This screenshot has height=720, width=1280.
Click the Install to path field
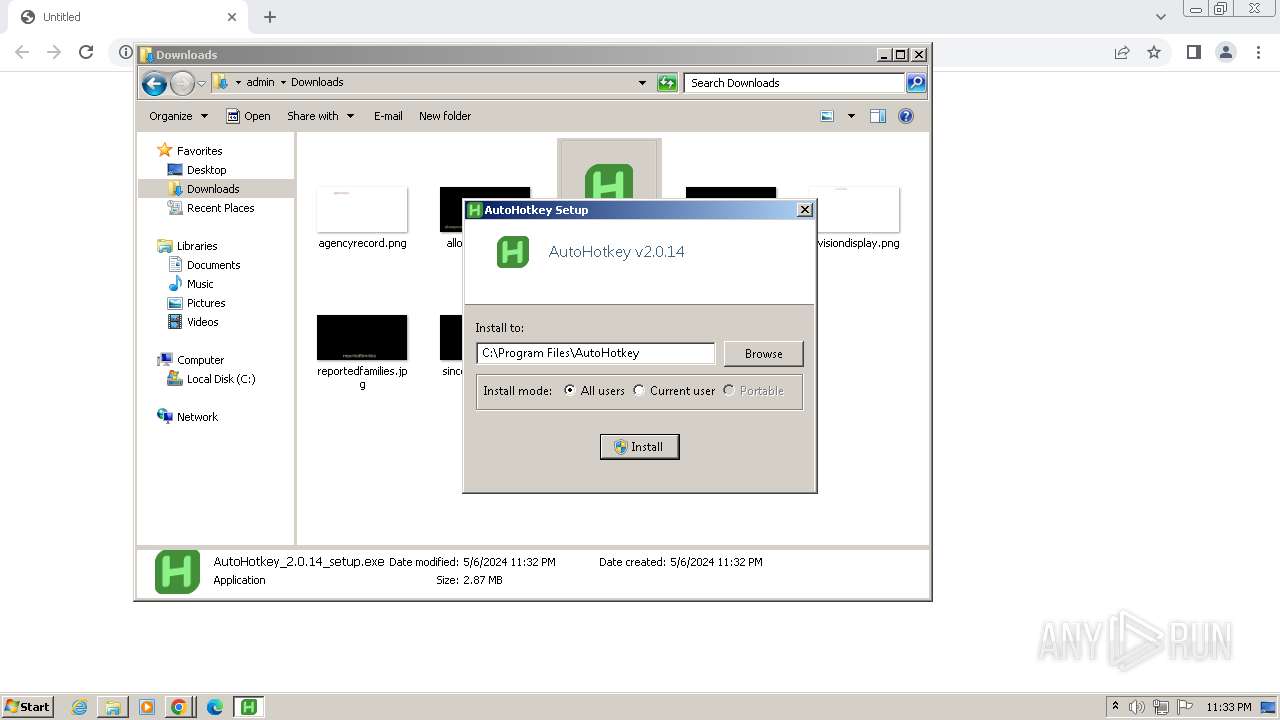point(596,353)
